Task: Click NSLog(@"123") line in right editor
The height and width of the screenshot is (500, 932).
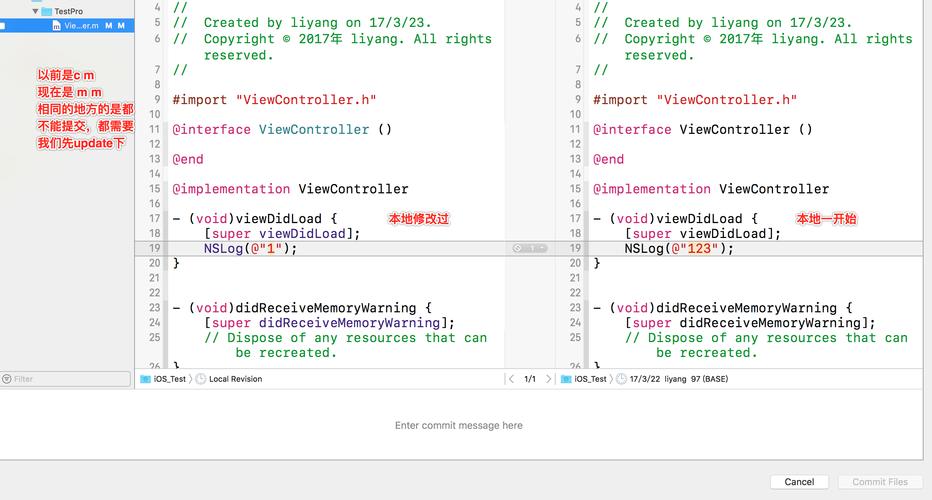Action: tap(679, 249)
